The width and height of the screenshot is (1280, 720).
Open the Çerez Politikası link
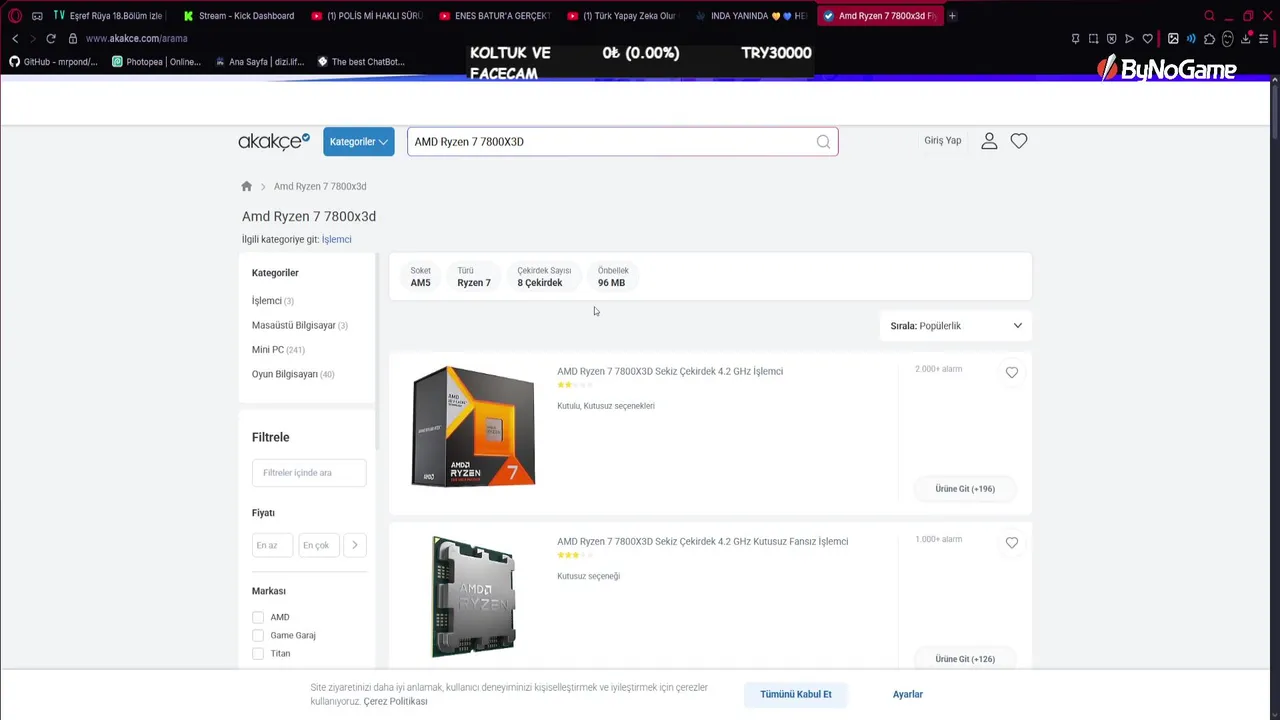tap(395, 702)
